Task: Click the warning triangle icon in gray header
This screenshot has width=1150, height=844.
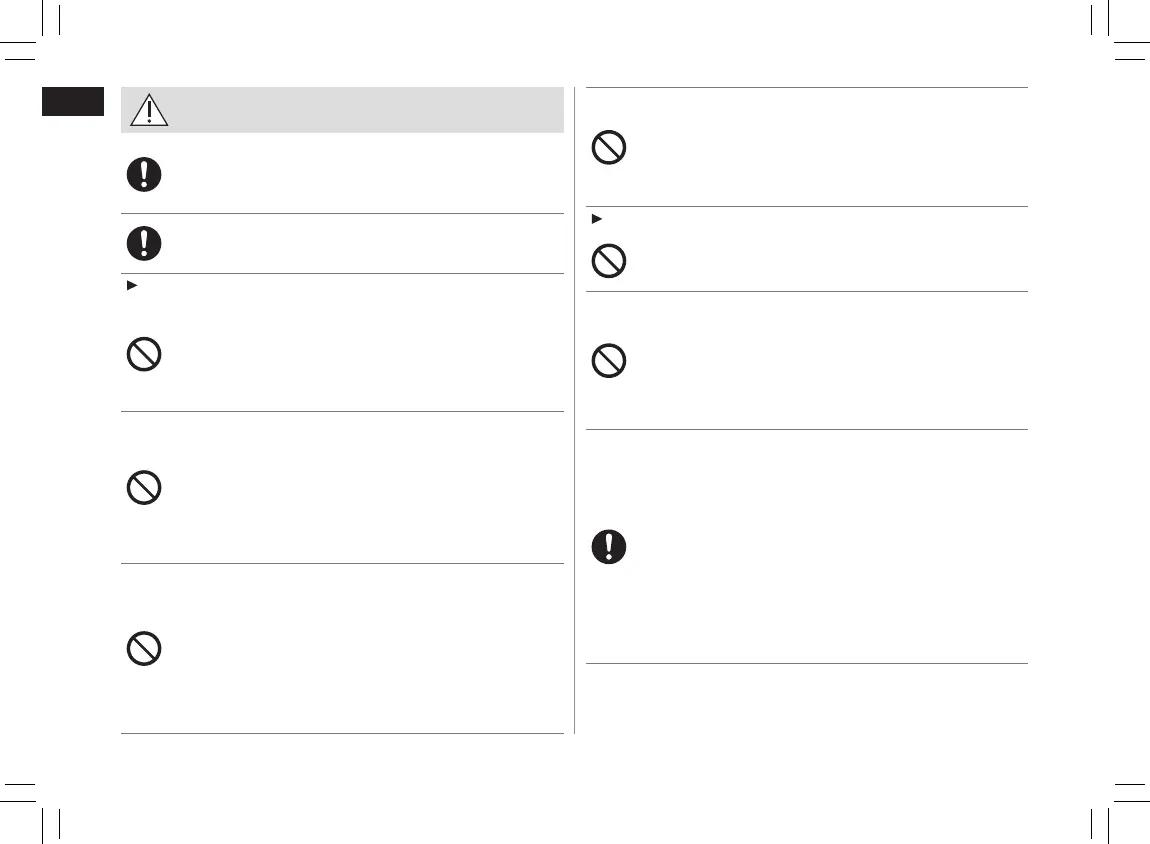Action: (x=149, y=109)
